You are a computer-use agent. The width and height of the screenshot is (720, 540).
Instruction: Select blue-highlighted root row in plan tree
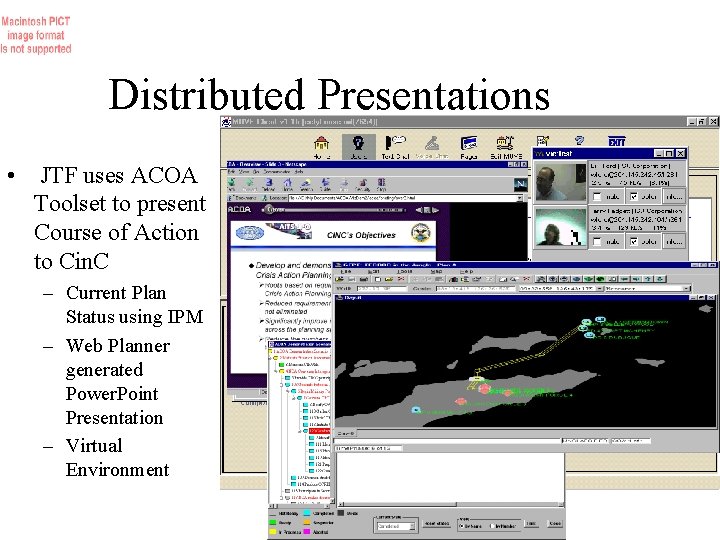tap(300, 344)
